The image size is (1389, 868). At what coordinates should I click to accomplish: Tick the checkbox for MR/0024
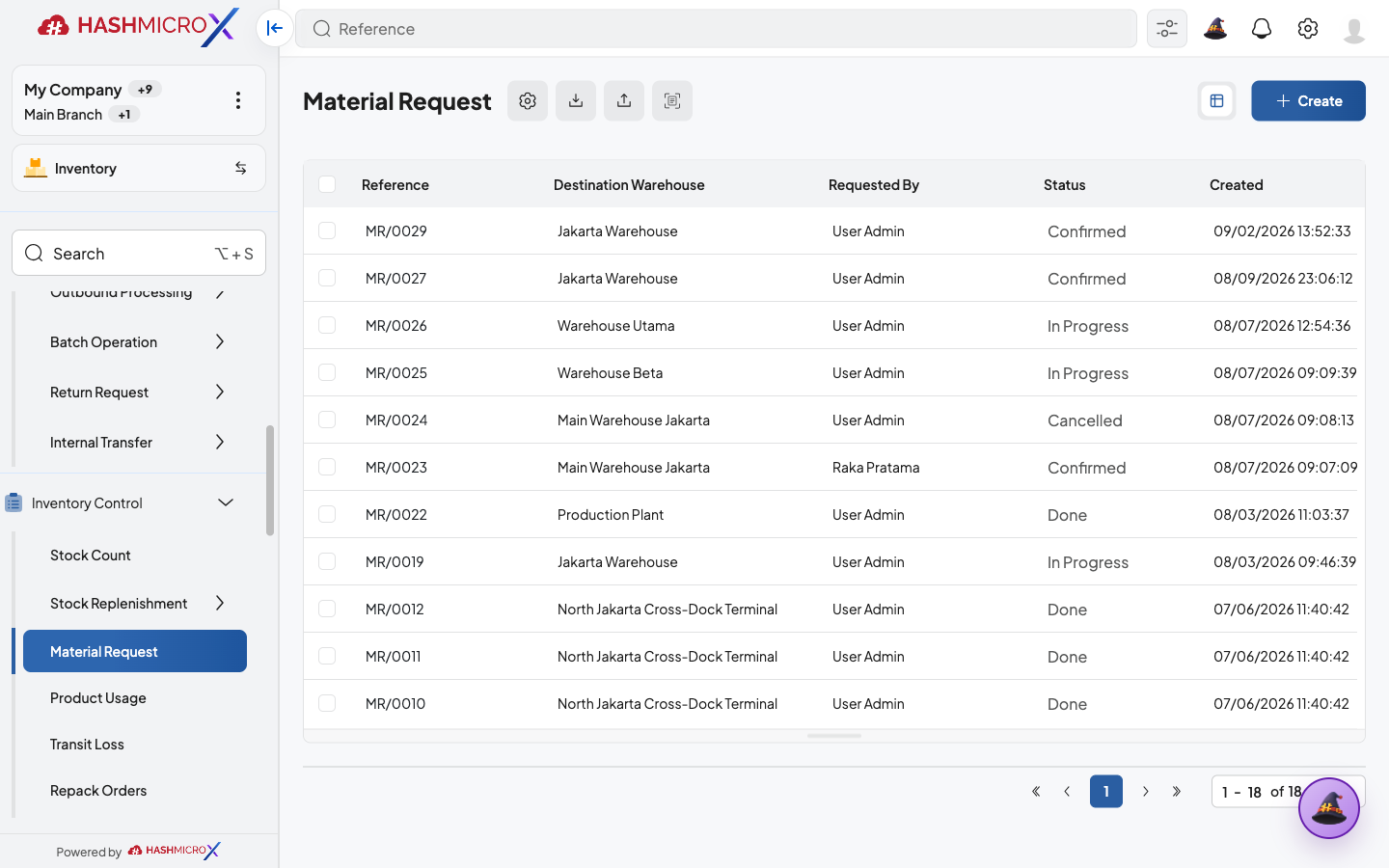click(327, 420)
